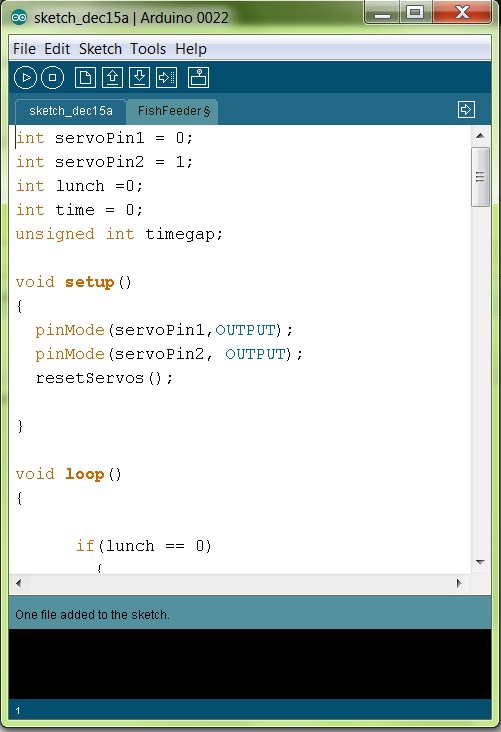Click the vertical scrollbar up arrow
501x732 pixels.
point(480,136)
